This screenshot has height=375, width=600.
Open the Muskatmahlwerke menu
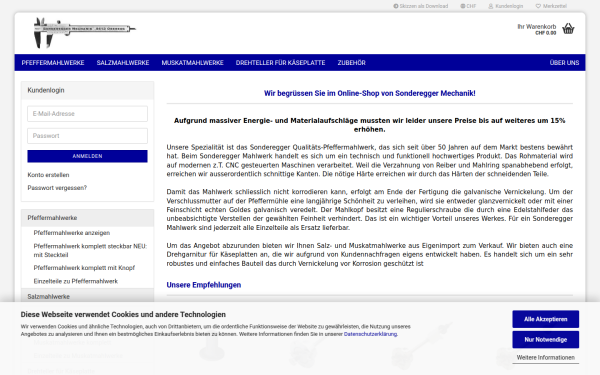(x=192, y=63)
